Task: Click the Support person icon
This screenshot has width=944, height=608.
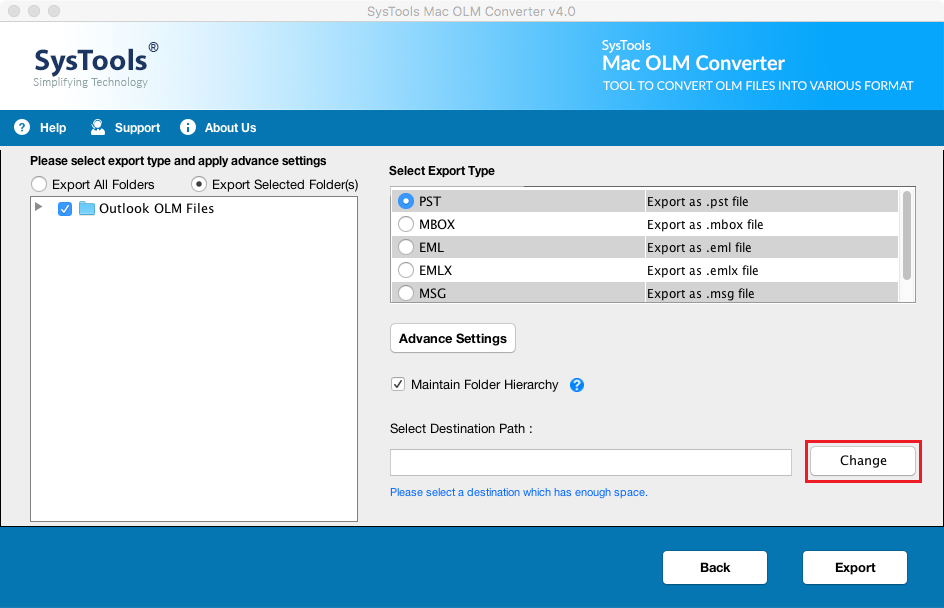Action: pos(98,127)
